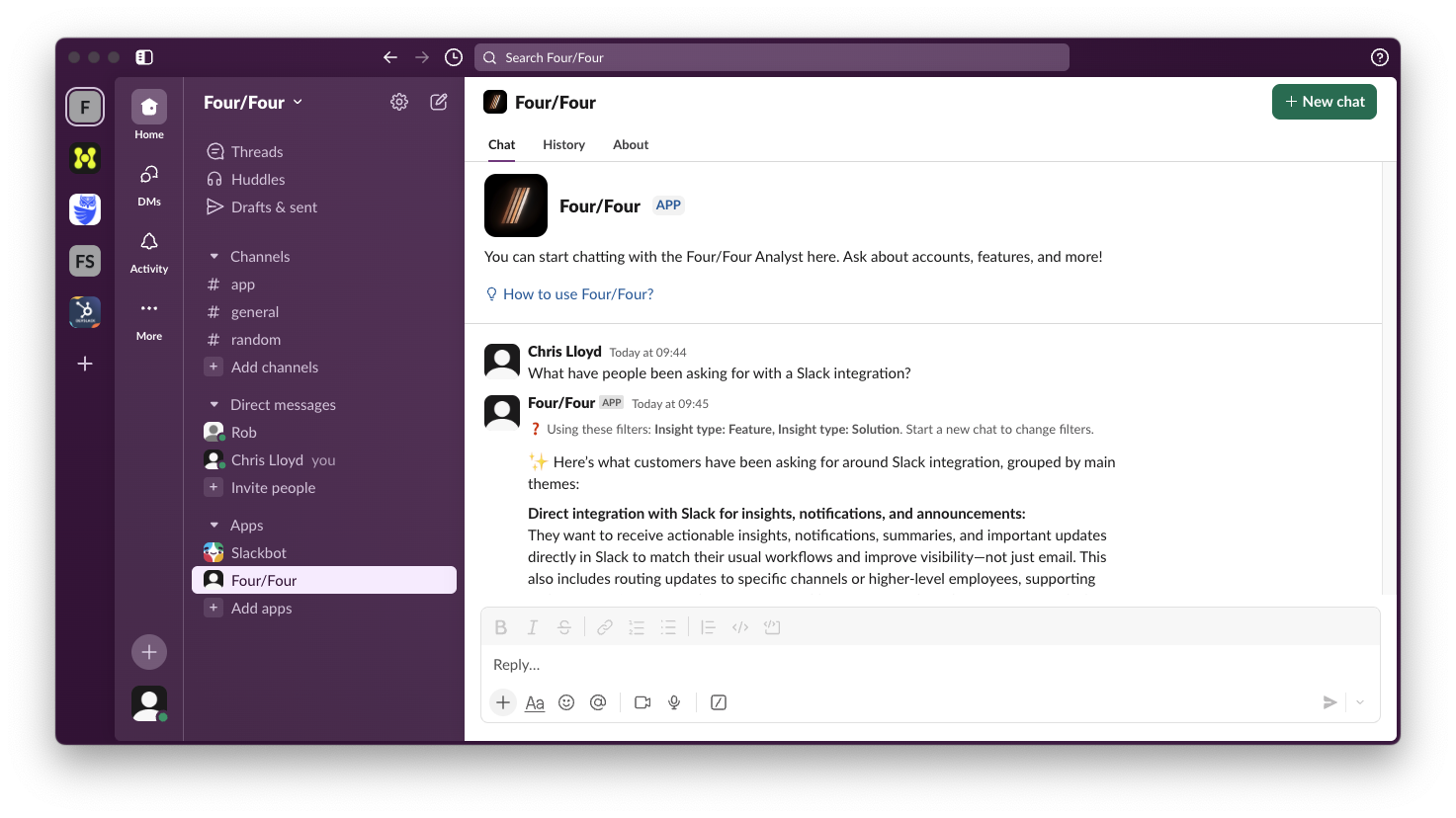This screenshot has height=818, width=1456.
Task: Start a New chat
Action: (1325, 102)
